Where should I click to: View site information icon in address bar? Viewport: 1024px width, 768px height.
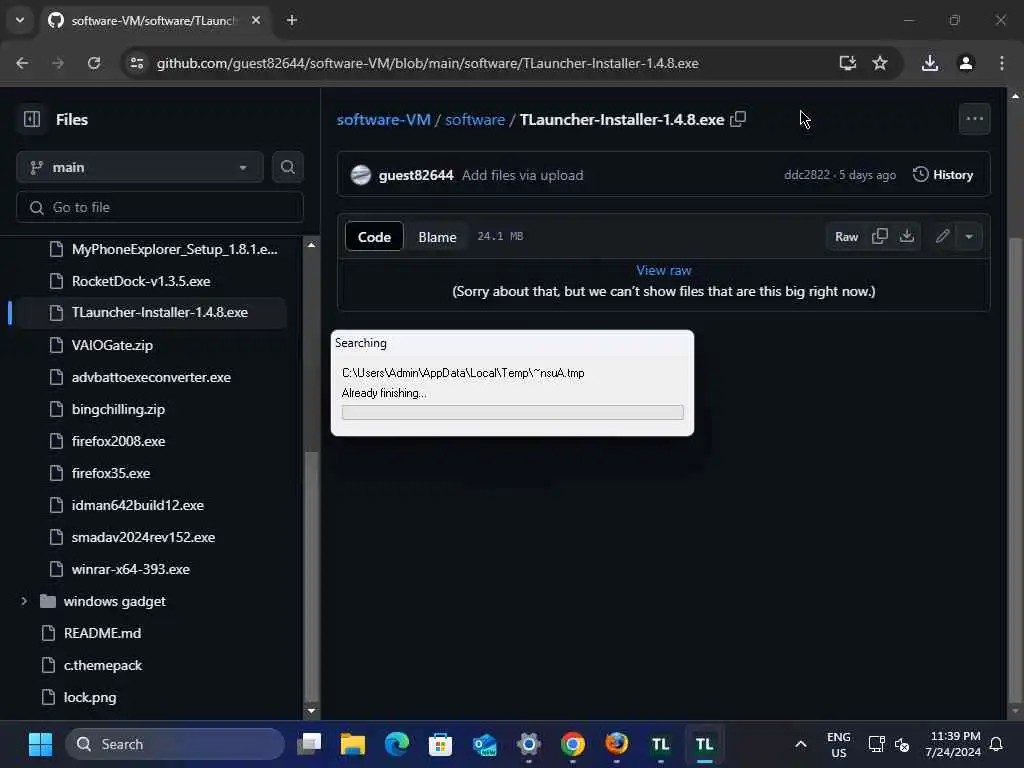click(136, 63)
